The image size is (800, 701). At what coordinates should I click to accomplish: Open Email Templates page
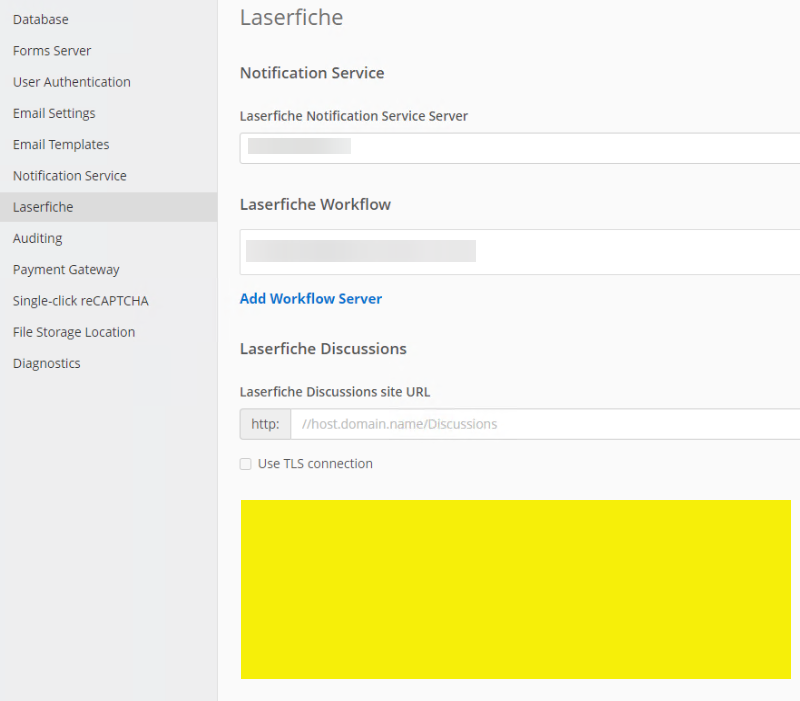[x=61, y=144]
